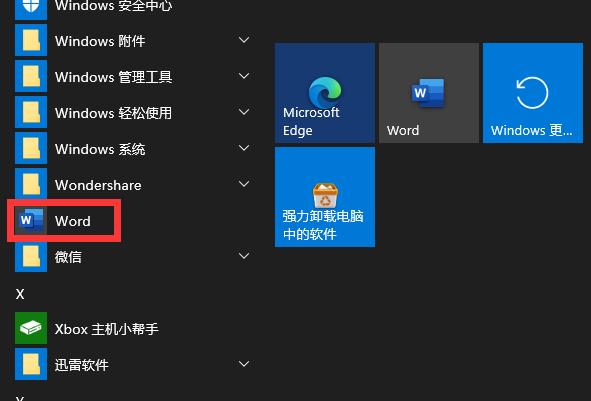Select the Xbox 主机小帮手 label
This screenshot has height=401, width=591.
tap(107, 329)
